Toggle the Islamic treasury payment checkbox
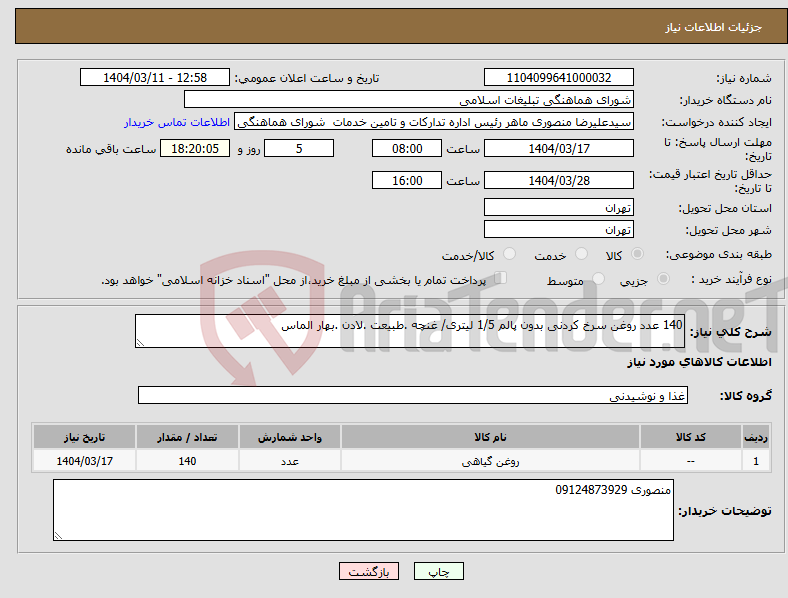 (501, 277)
